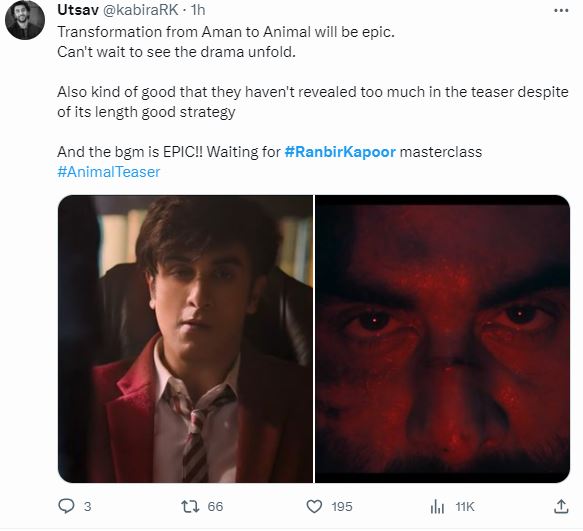583x531 pixels.
Task: Open Utsav's profile picture avatar
Action: 25,21
